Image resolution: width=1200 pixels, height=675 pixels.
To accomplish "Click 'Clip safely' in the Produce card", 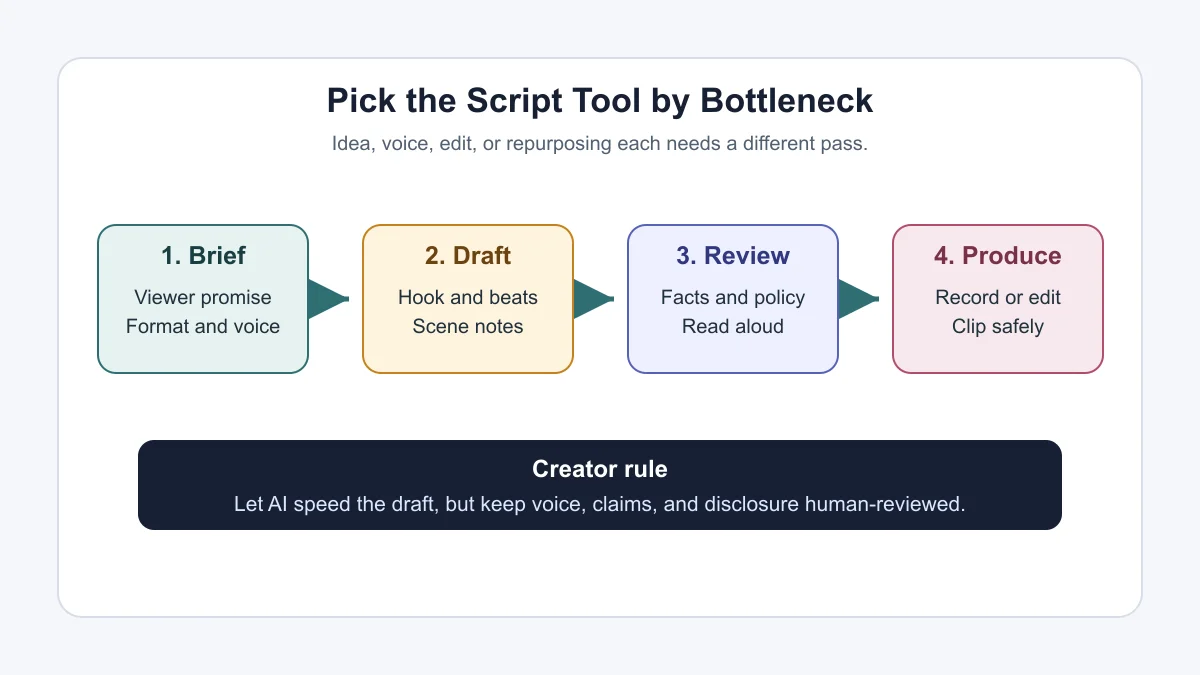I will tap(998, 326).
